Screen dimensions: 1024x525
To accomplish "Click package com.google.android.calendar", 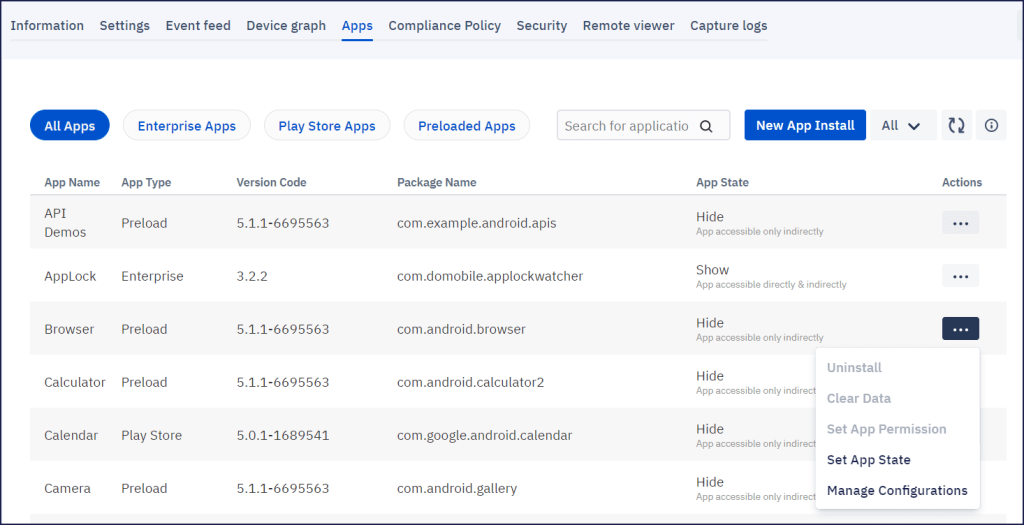I will tap(485, 435).
